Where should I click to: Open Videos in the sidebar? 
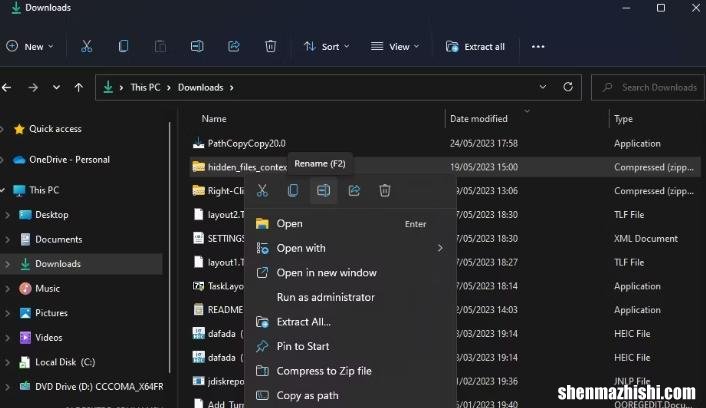[x=49, y=338]
